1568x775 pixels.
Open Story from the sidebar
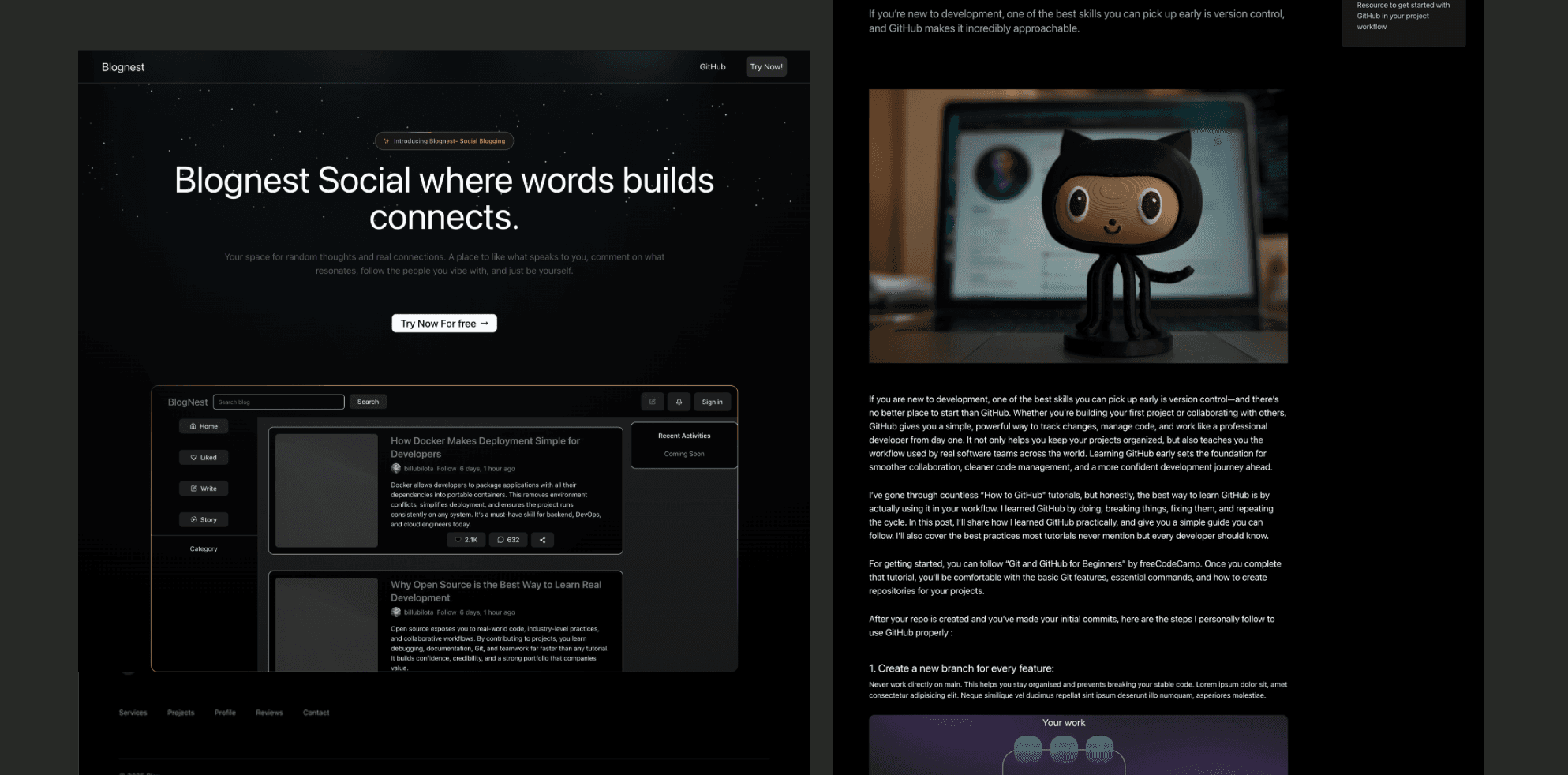click(204, 519)
